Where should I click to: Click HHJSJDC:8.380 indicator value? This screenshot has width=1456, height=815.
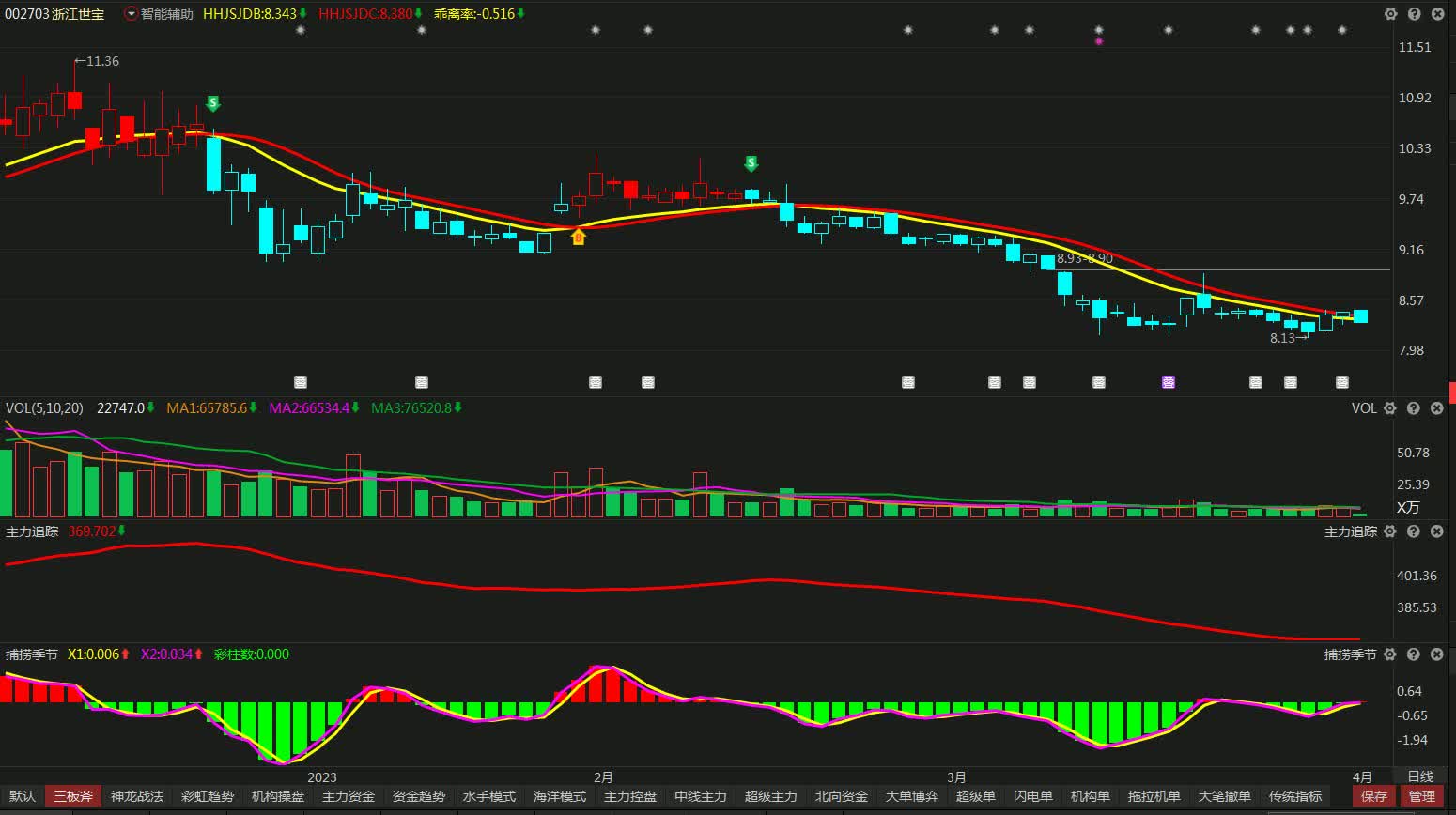[x=365, y=14]
